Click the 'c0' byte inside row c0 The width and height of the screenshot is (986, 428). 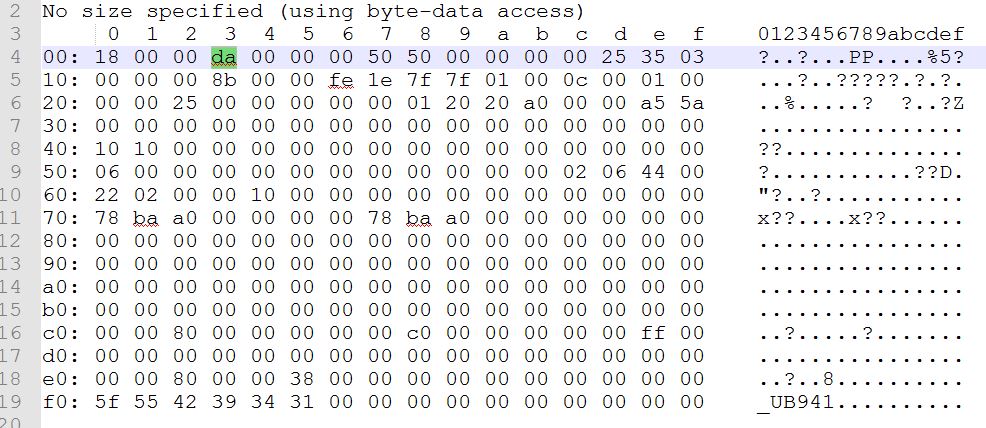click(419, 333)
